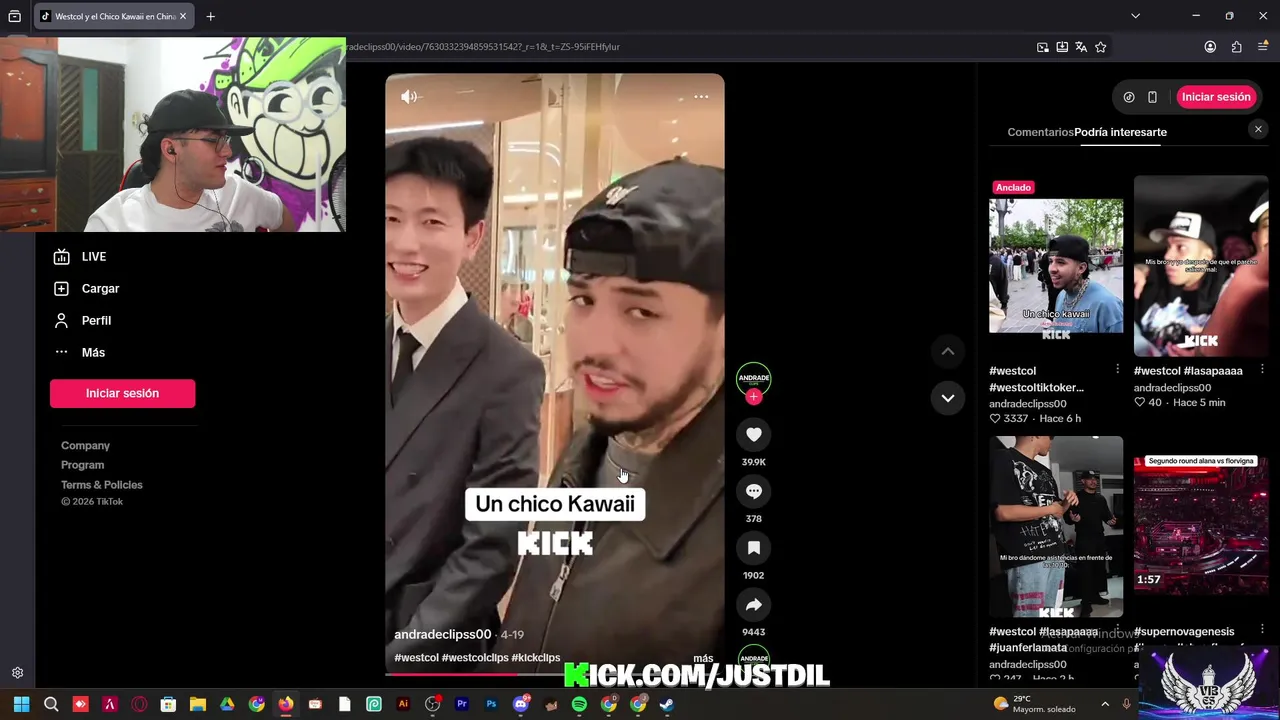
Task: Open options for the #westcol #lasapaaaa video
Action: tap(1262, 370)
